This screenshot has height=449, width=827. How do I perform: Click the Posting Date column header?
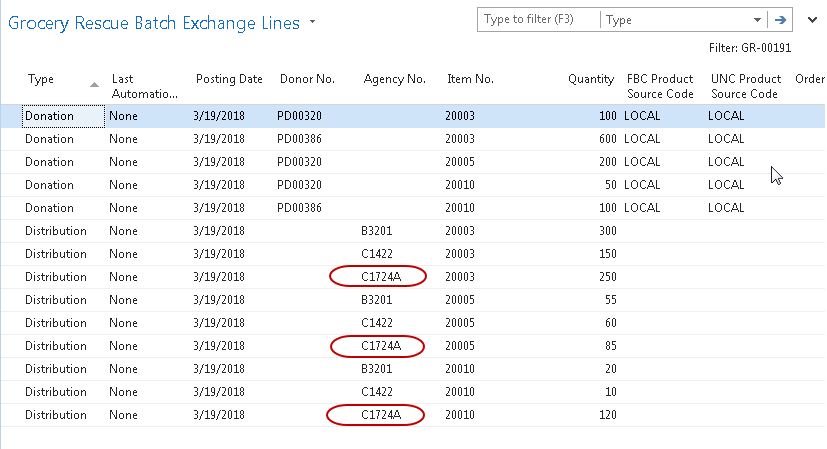(x=229, y=80)
